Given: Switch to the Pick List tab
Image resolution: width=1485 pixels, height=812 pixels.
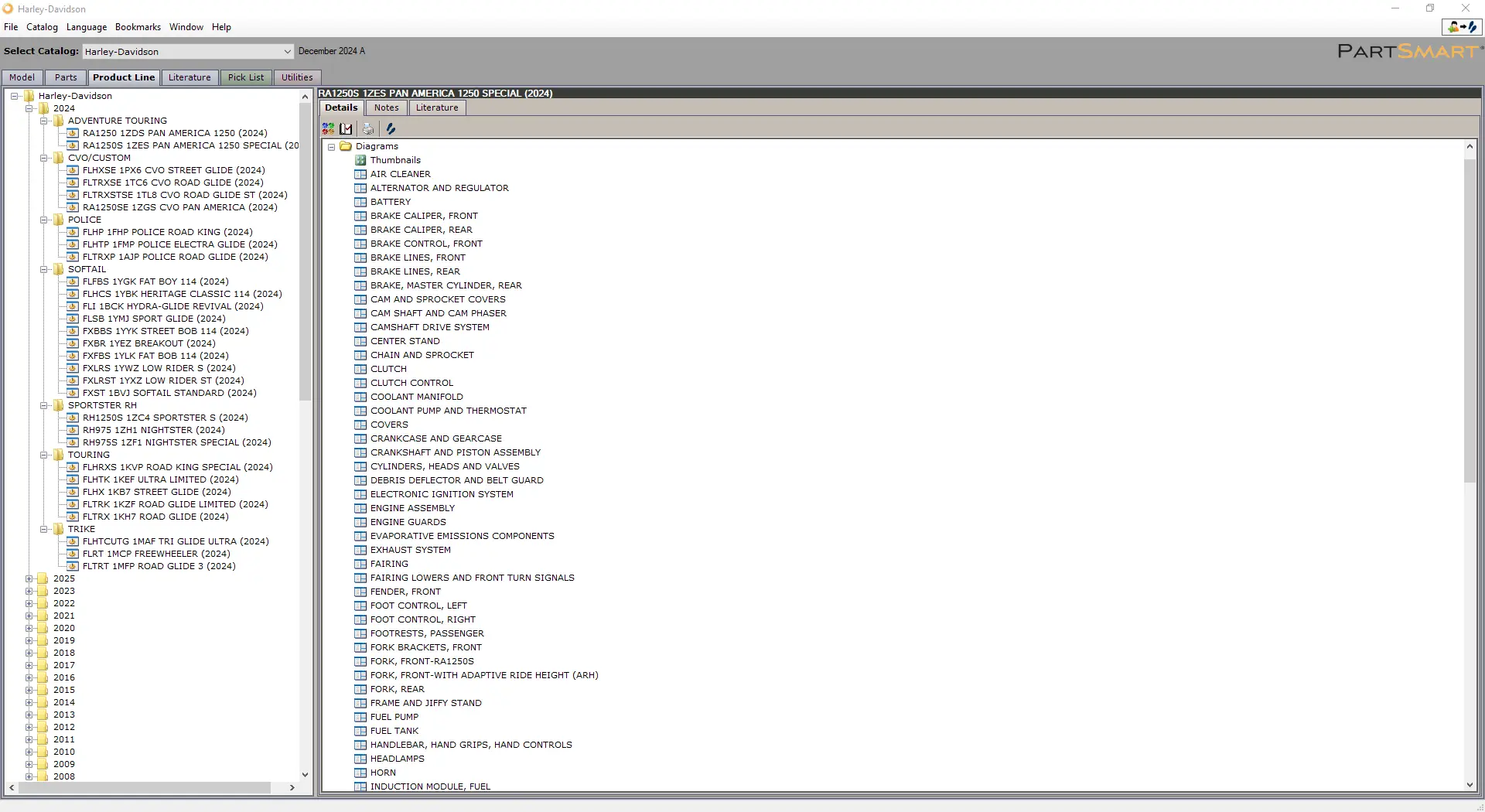Looking at the screenshot, I should 245,77.
